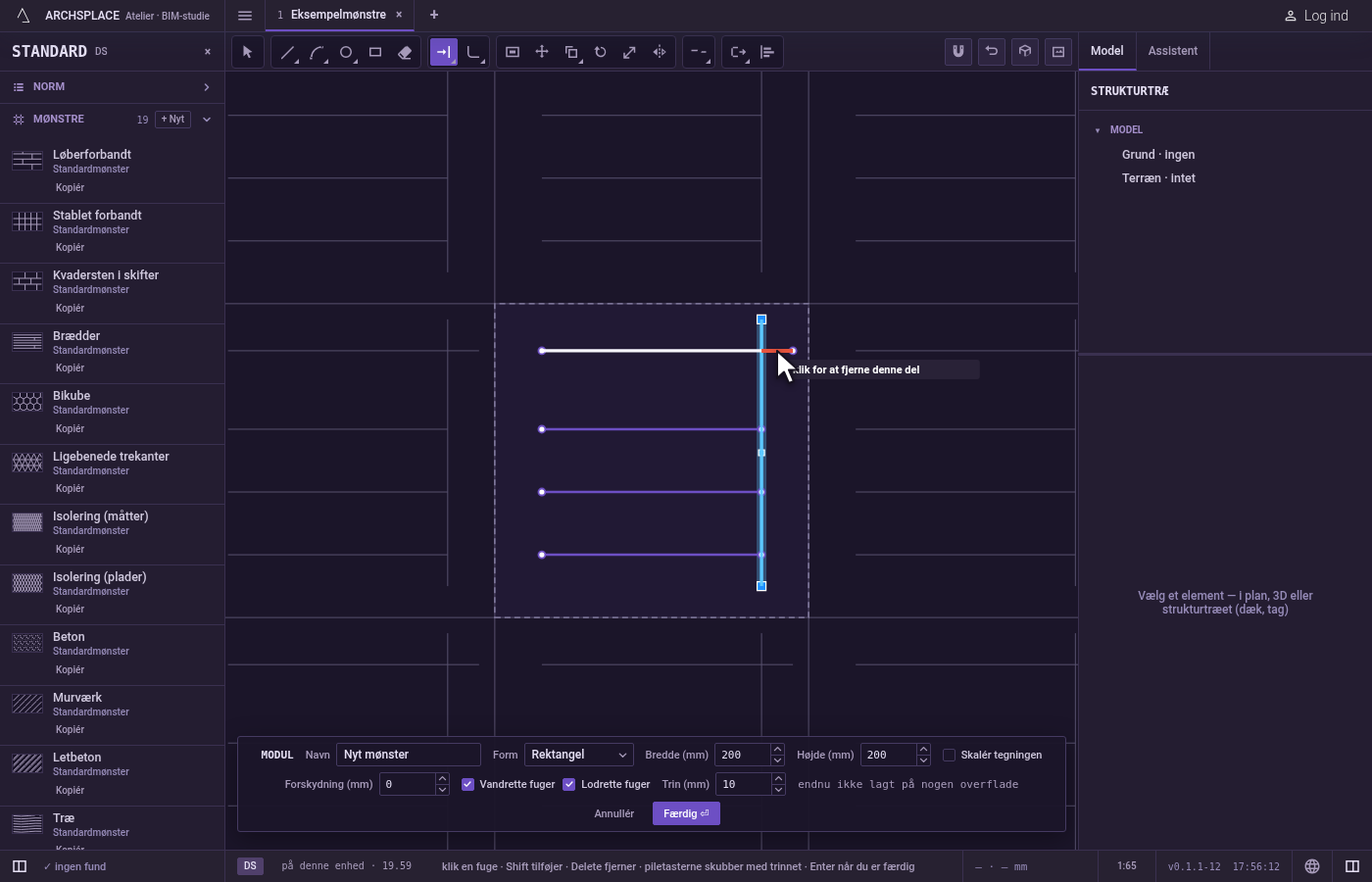
Task: Click the globe language icon
Action: [1312, 866]
